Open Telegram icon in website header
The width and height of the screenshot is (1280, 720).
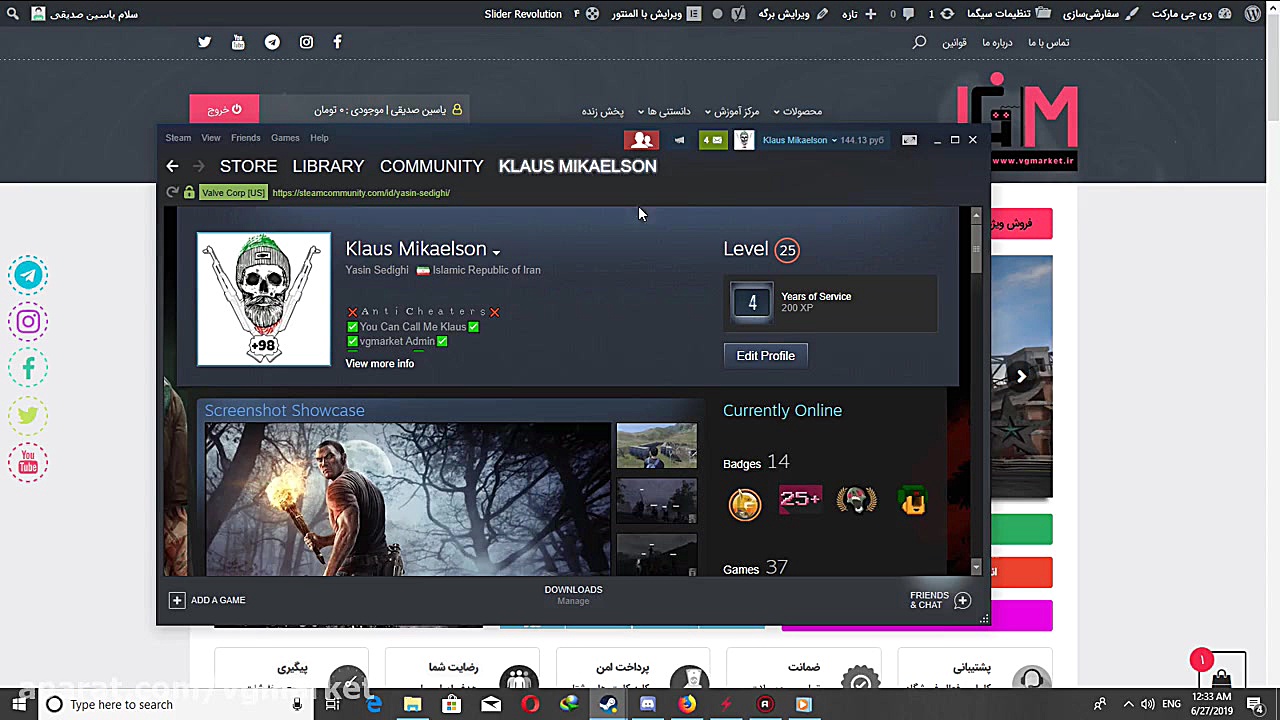[x=272, y=42]
